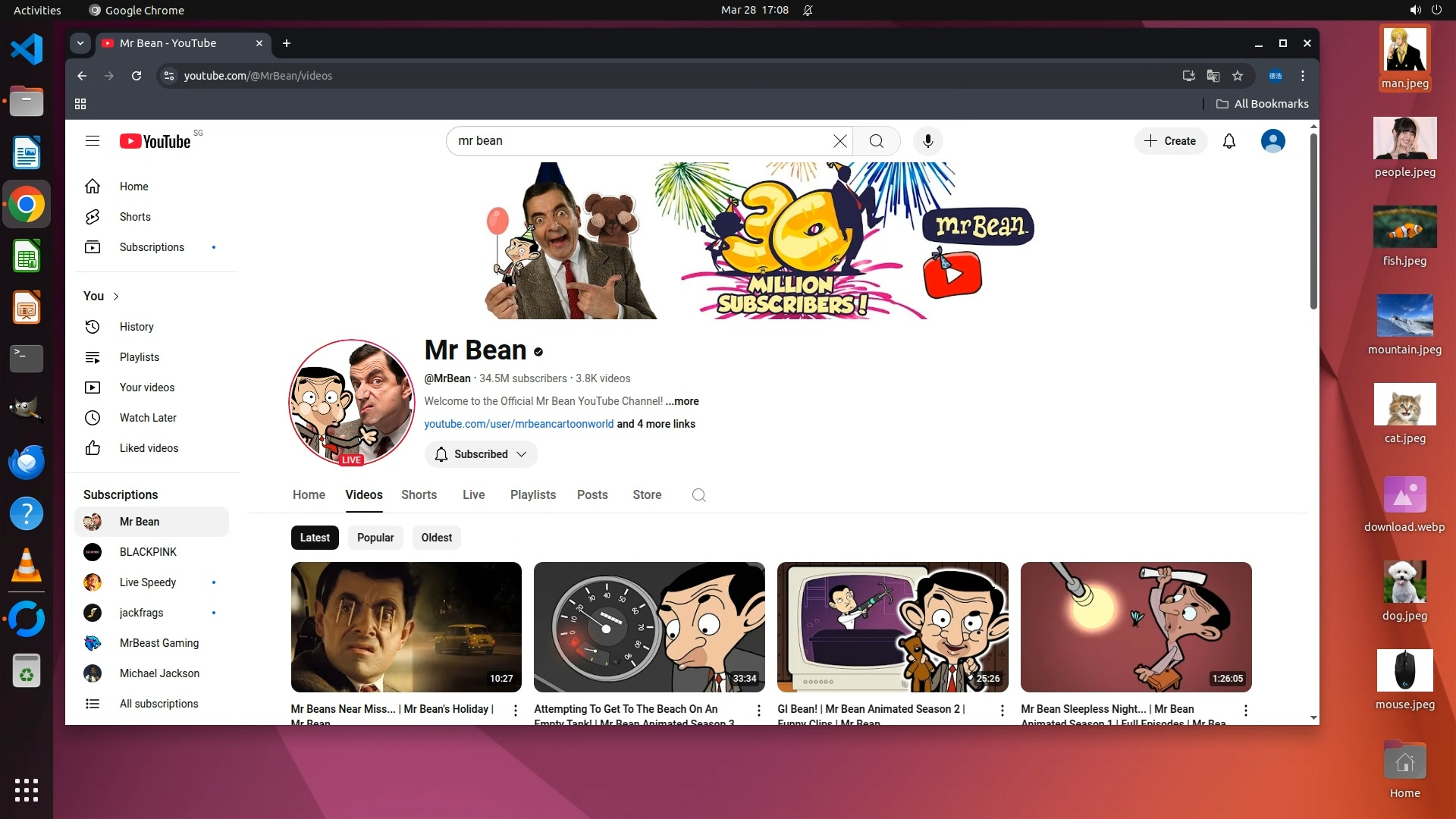
Task: Switch to the Playlists tab
Action: coord(532,495)
